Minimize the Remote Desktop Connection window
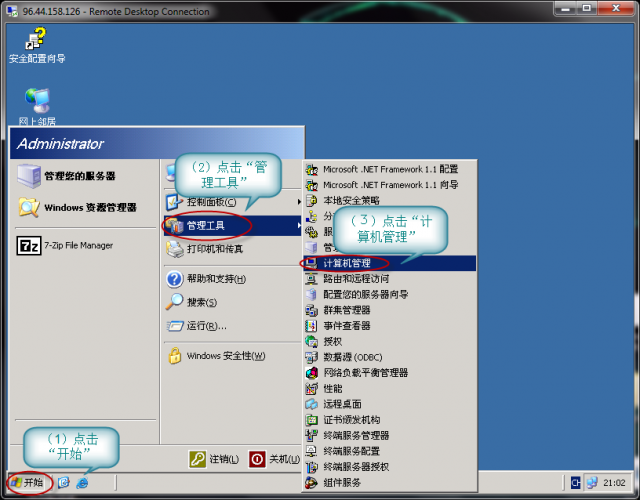The width and height of the screenshot is (640, 500). coord(567,8)
